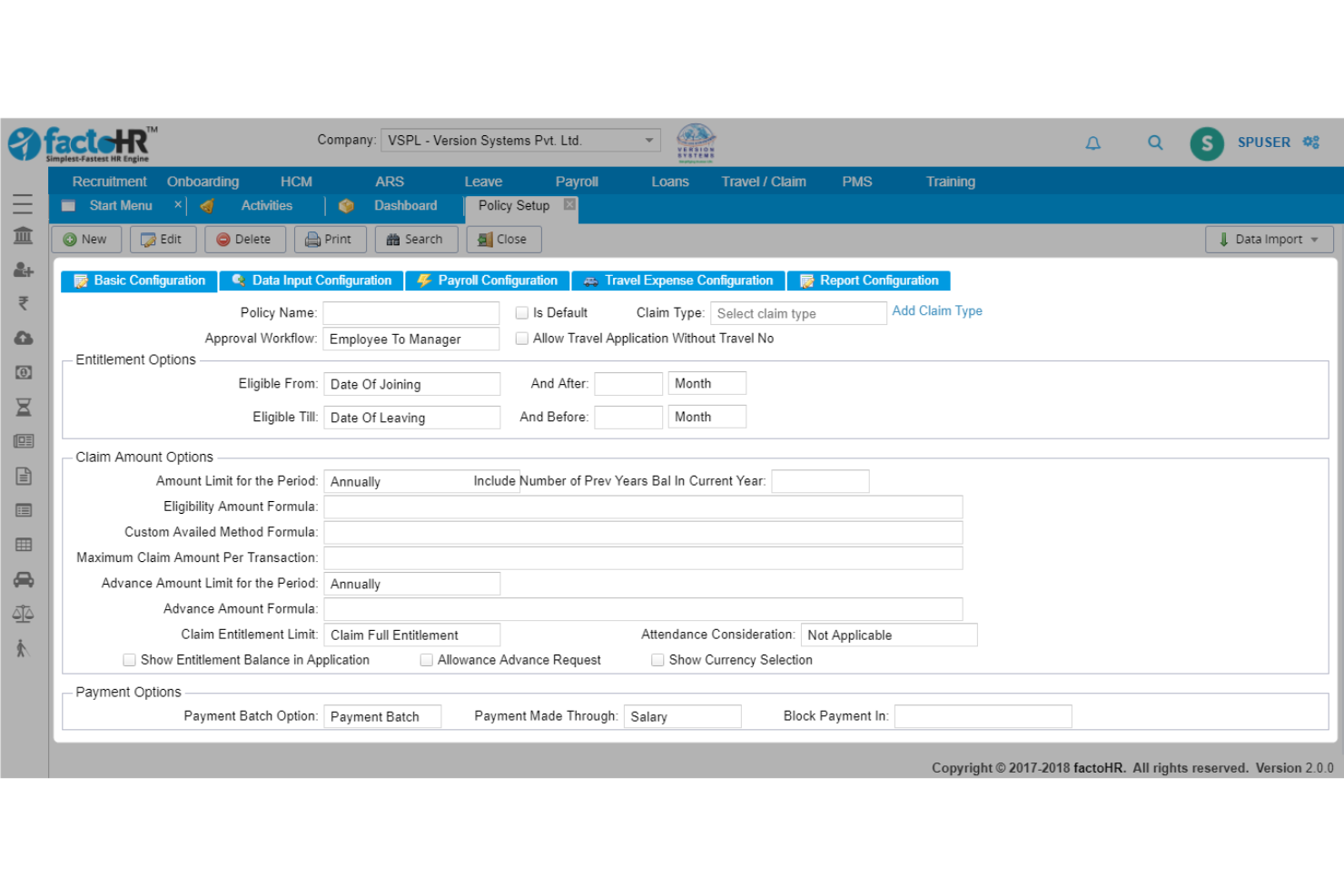Screen dimensions: 1344x896
Task: Open the car icon in sidebar
Action: click(x=23, y=579)
